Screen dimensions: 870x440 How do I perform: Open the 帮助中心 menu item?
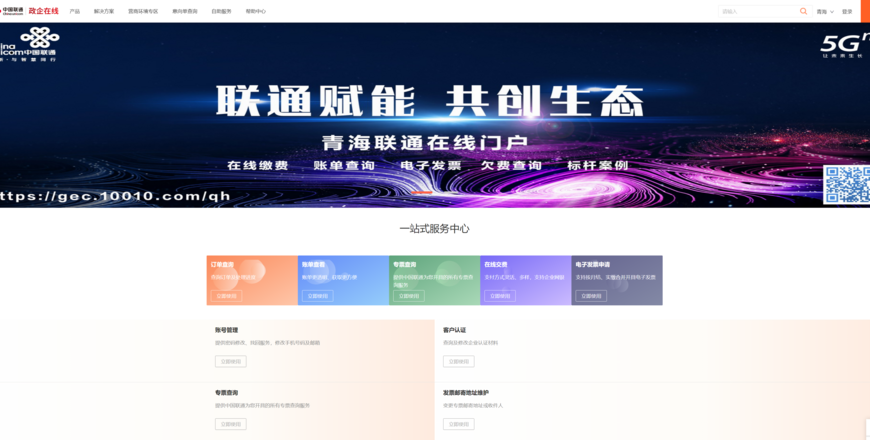[255, 11]
